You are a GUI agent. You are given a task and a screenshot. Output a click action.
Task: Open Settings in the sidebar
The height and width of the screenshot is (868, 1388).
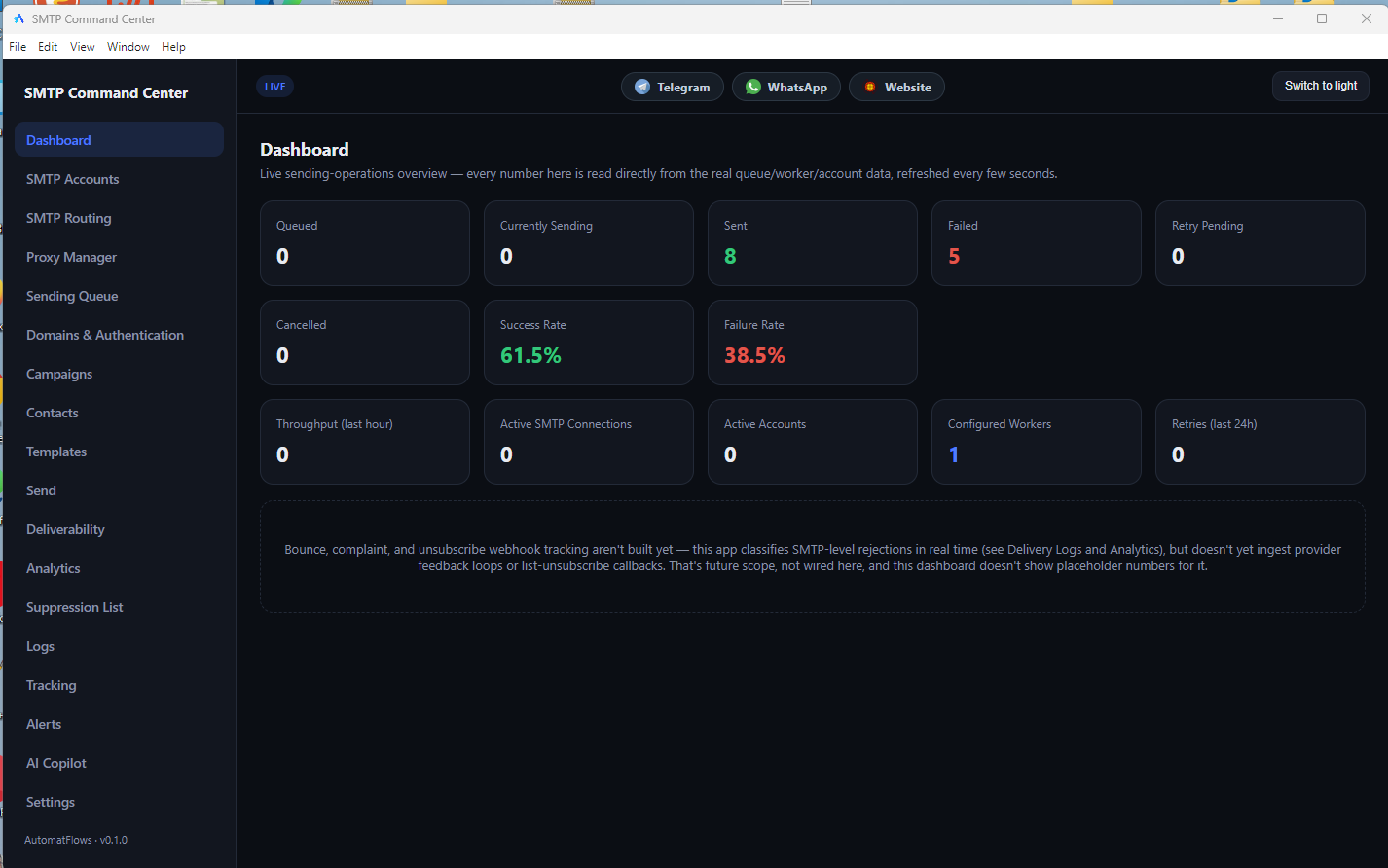coord(119,802)
